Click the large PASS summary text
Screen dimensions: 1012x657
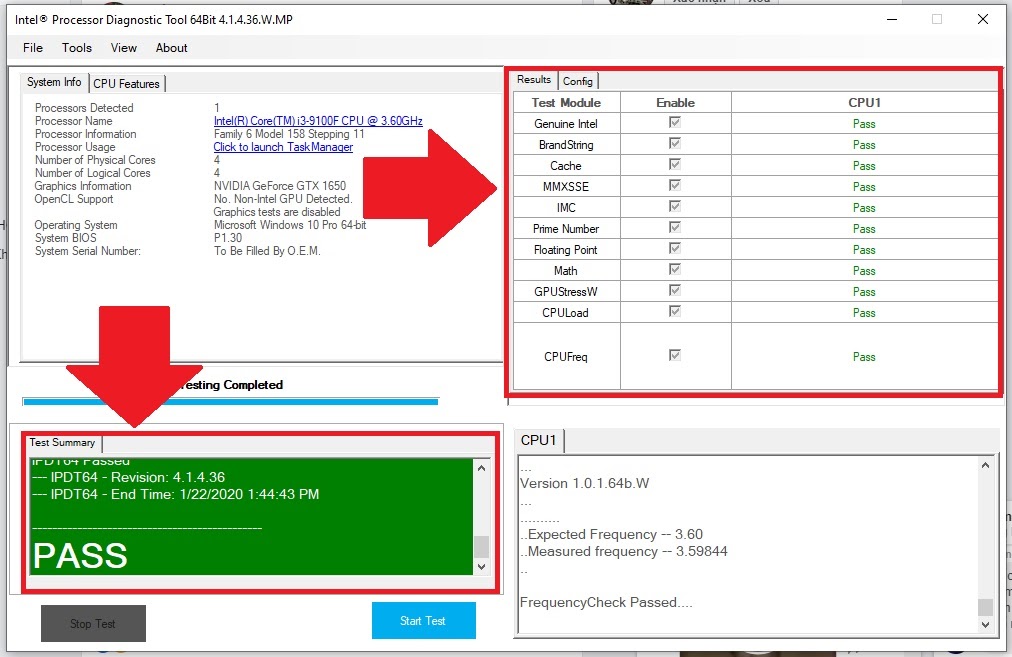pyautogui.click(x=80, y=556)
